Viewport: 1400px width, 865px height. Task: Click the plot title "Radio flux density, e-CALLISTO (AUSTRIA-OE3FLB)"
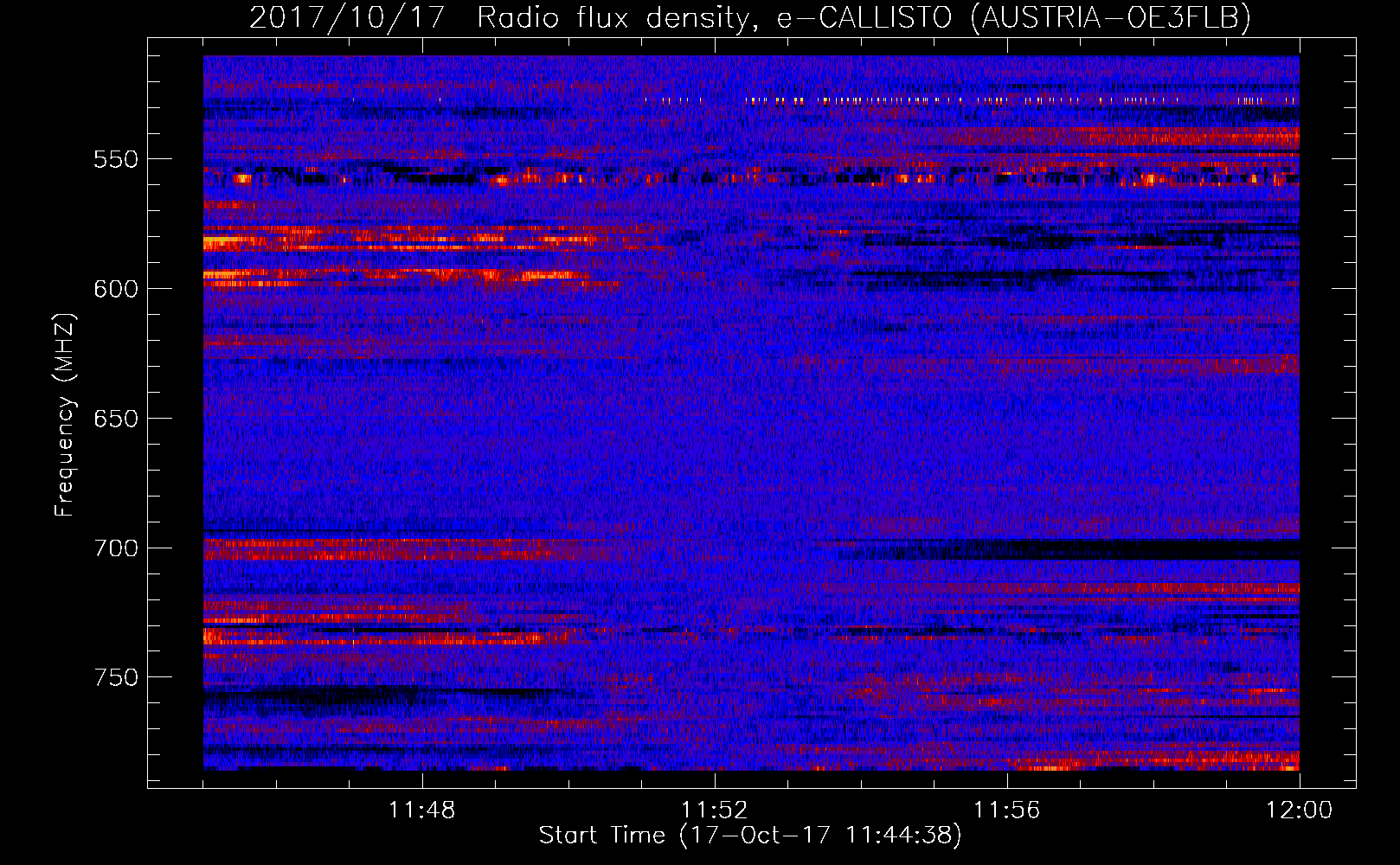point(864,17)
